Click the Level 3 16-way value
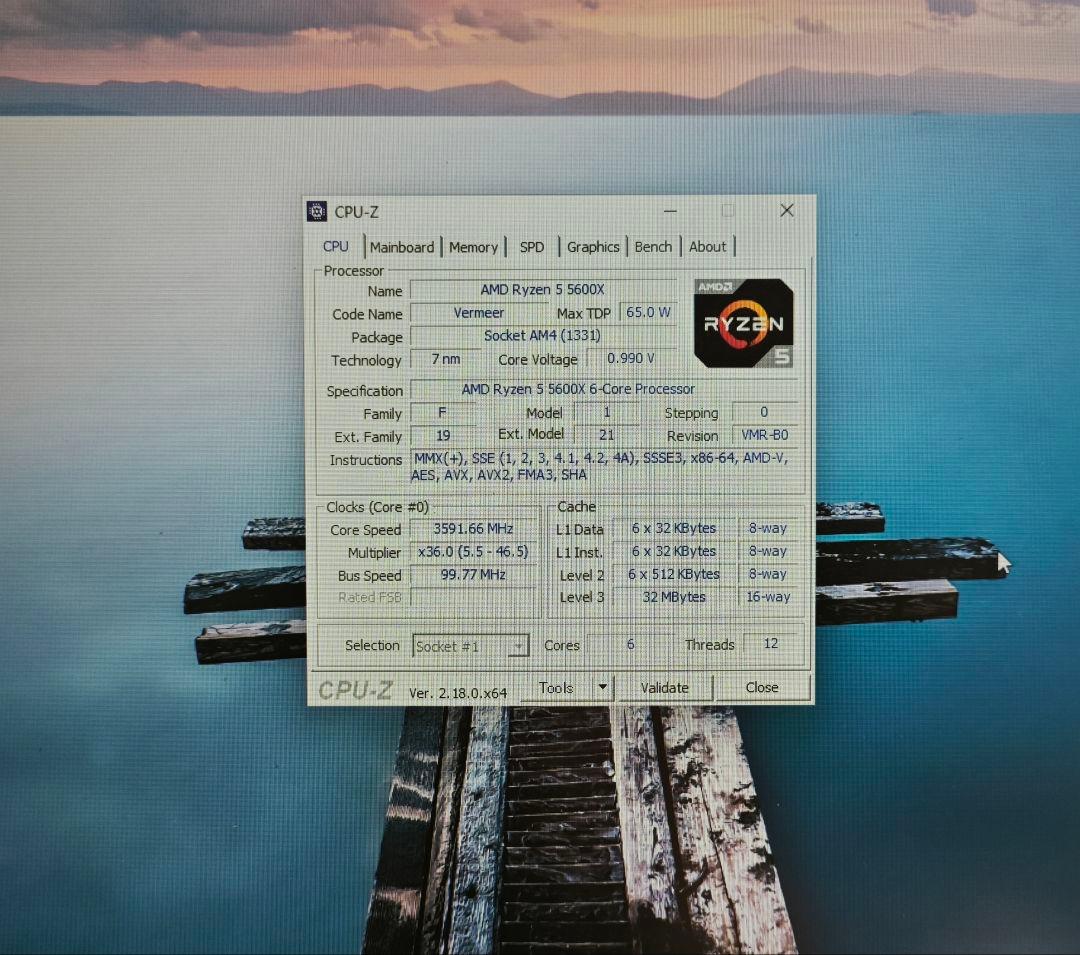The height and width of the screenshot is (955, 1080). pyautogui.click(x=768, y=596)
